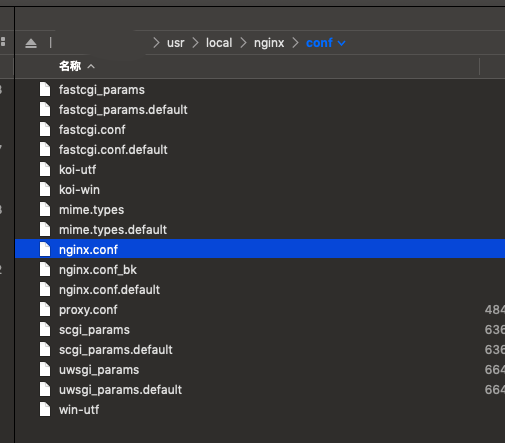This screenshot has height=443, width=505.
Task: Select the nginx.conf_bk file icon
Action: tap(45, 270)
